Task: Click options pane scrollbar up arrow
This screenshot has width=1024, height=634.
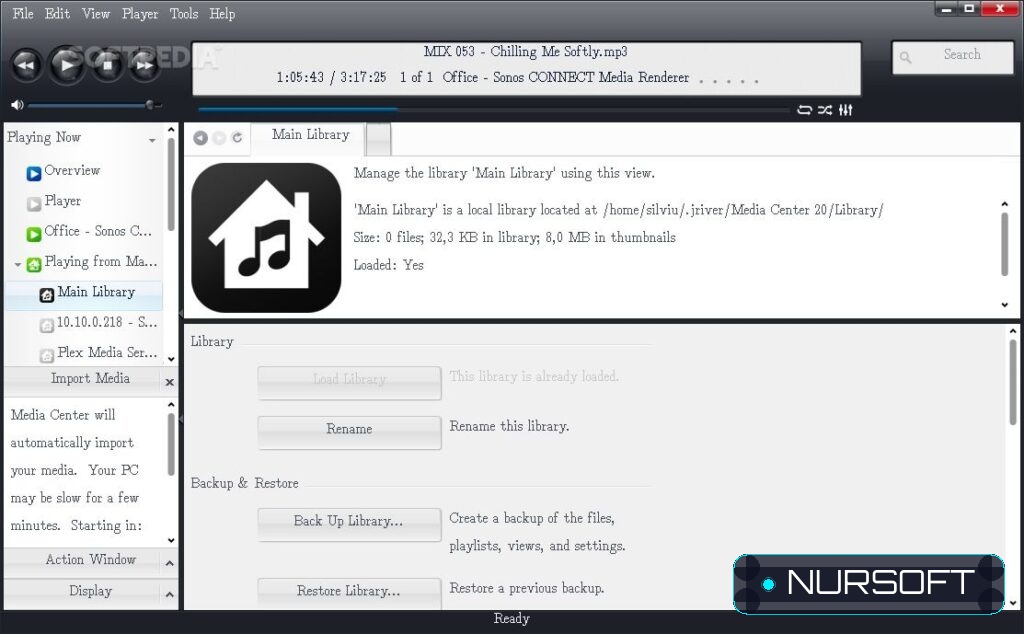Action: pos(1012,332)
